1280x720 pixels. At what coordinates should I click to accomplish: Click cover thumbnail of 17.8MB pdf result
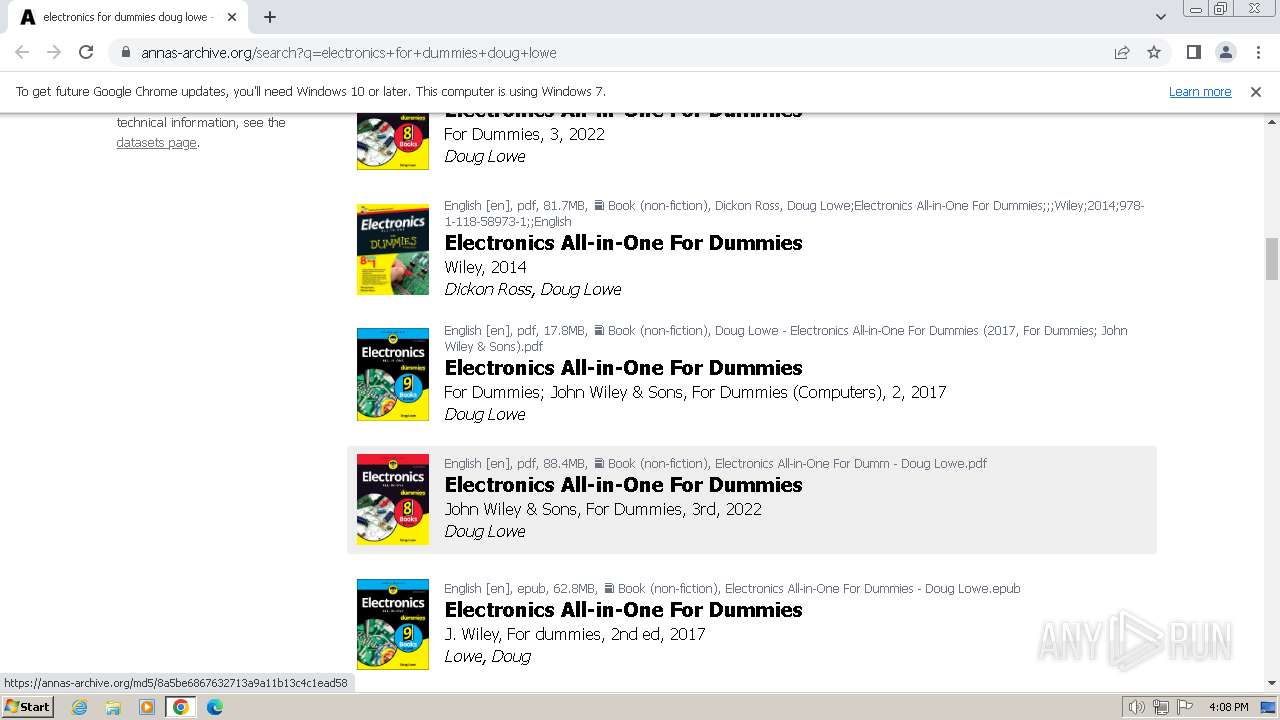click(393, 374)
